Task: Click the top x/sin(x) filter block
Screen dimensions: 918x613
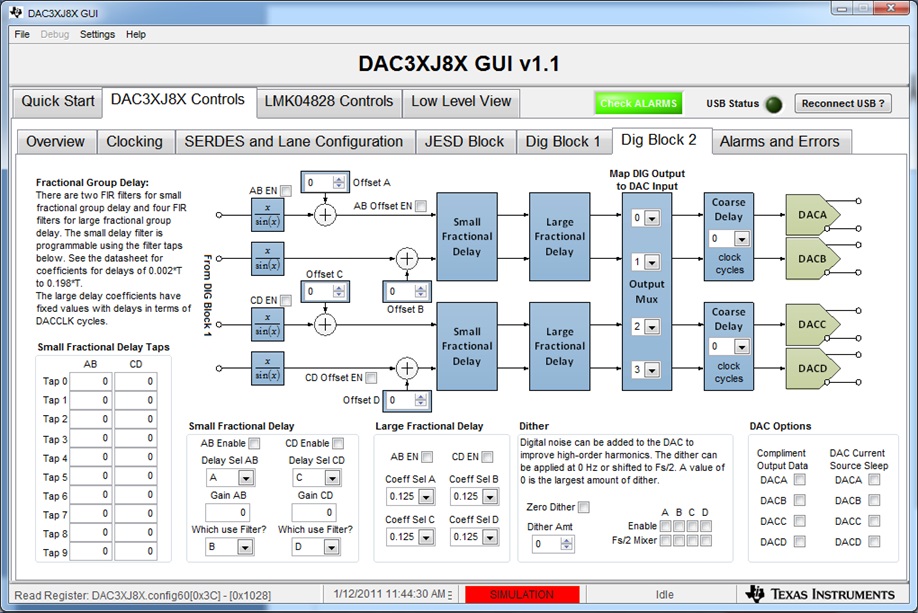Action: pyautogui.click(x=268, y=215)
